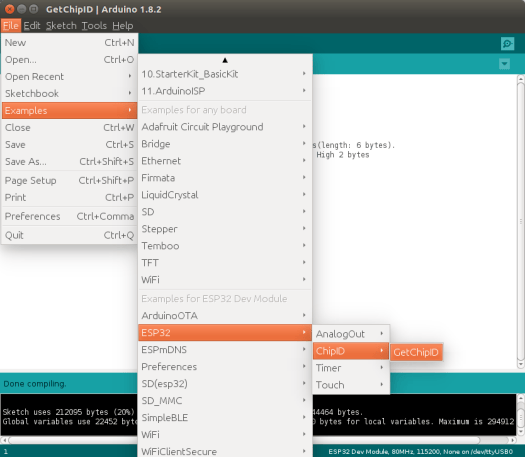Open the Serial Monitor magnifier icon
Viewport: 525px width, 457px height.
tap(507, 44)
